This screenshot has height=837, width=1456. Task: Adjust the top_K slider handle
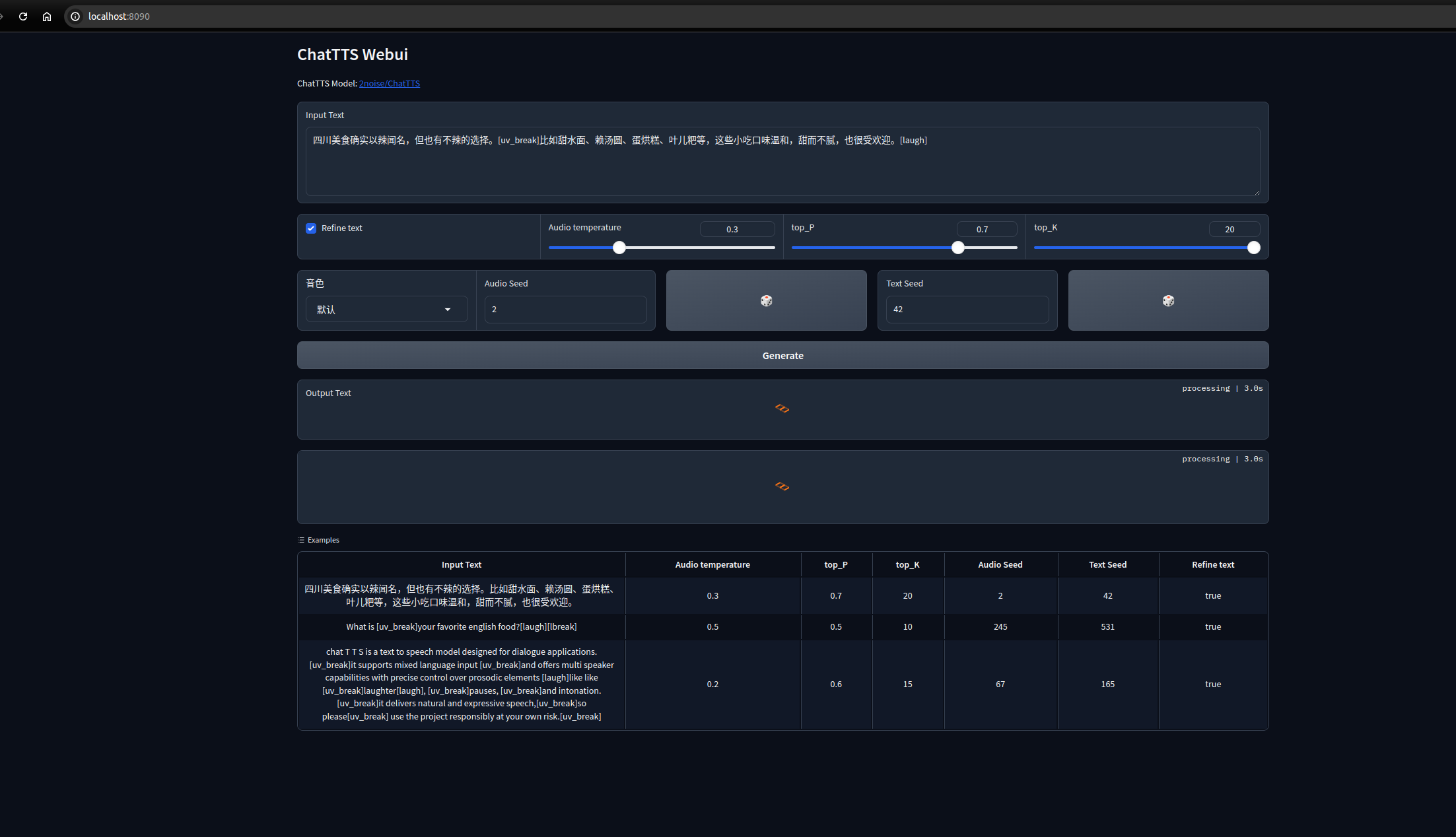pos(1253,248)
